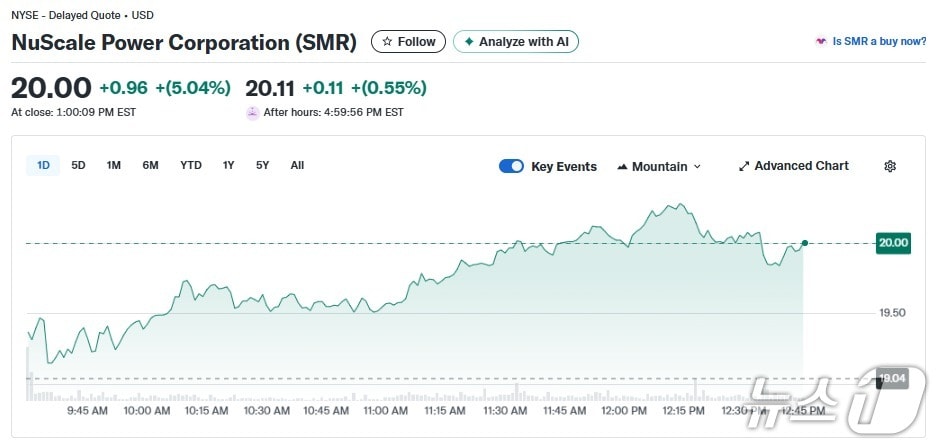
Task: Switch to the 5D time range
Action: coord(78,165)
